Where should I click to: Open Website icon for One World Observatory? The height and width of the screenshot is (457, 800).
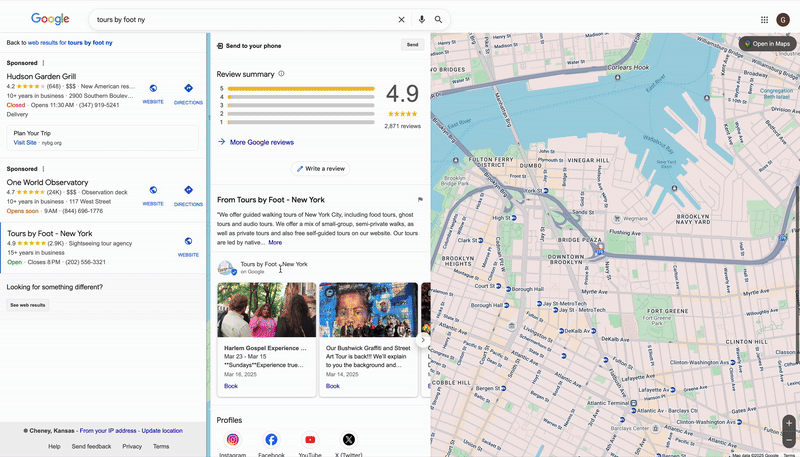pos(153,193)
